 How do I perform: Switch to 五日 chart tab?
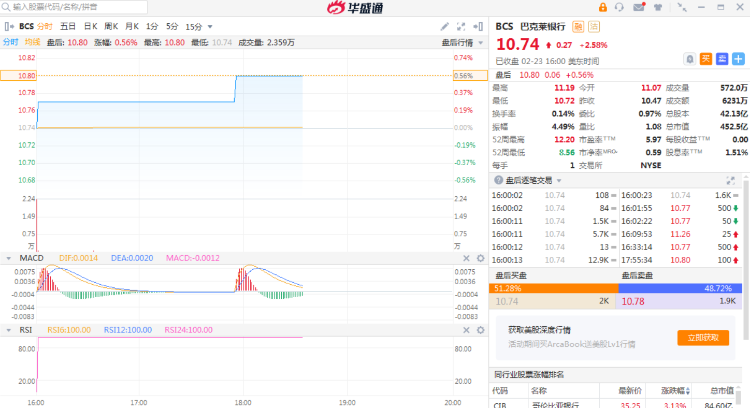67,26
